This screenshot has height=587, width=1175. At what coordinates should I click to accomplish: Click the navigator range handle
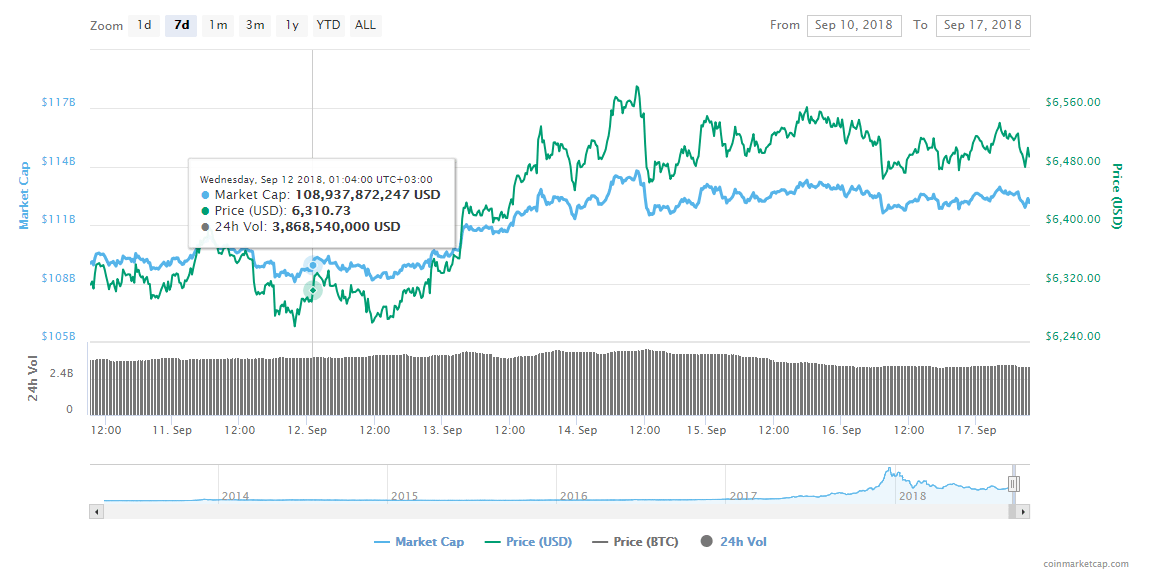point(1013,484)
